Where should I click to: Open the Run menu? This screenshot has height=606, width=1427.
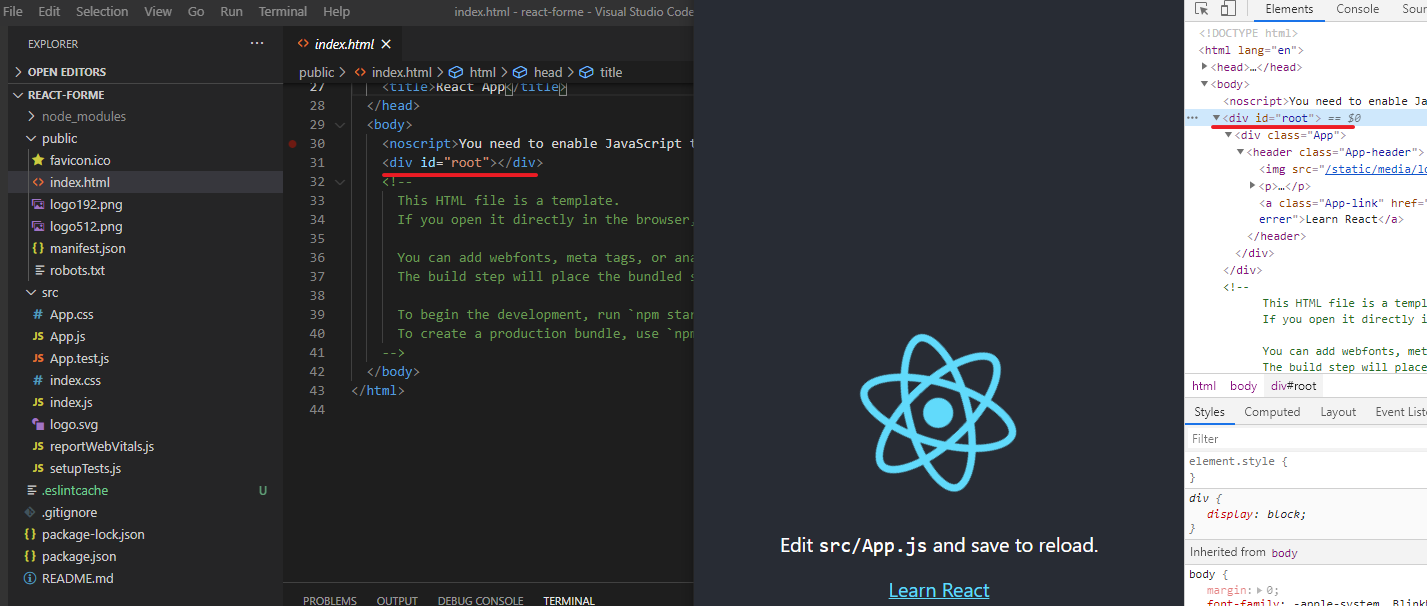coord(231,11)
